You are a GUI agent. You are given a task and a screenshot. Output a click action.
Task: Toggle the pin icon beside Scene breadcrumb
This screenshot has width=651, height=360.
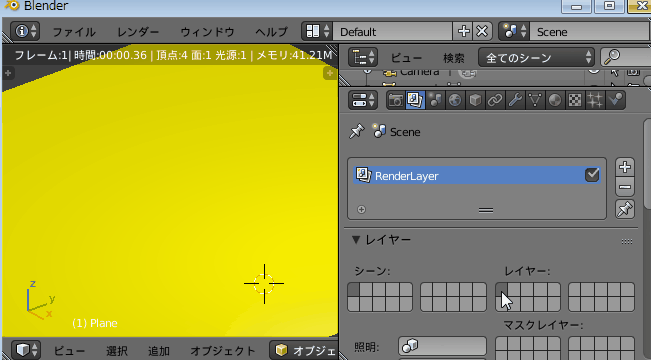[357, 131]
